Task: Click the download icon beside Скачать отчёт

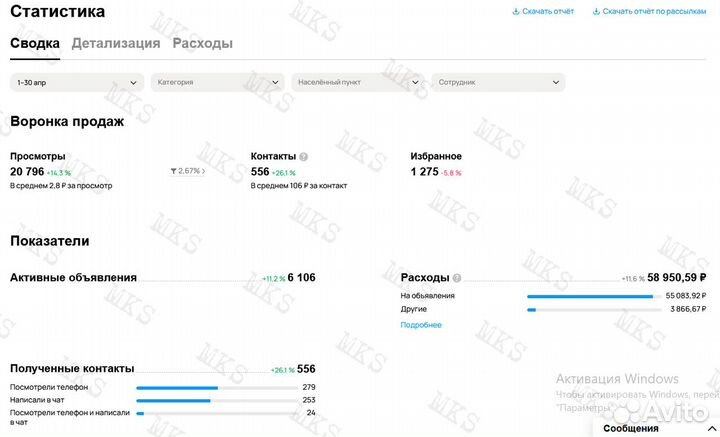Action: click(516, 12)
